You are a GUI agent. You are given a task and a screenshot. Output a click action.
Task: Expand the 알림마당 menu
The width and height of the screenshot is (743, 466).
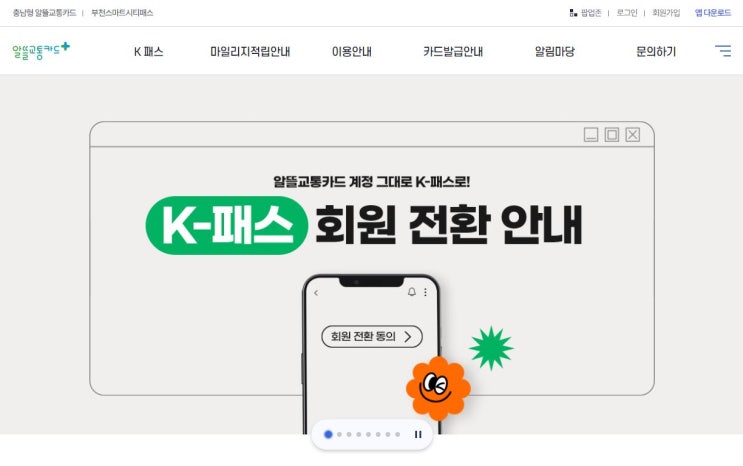pos(554,51)
